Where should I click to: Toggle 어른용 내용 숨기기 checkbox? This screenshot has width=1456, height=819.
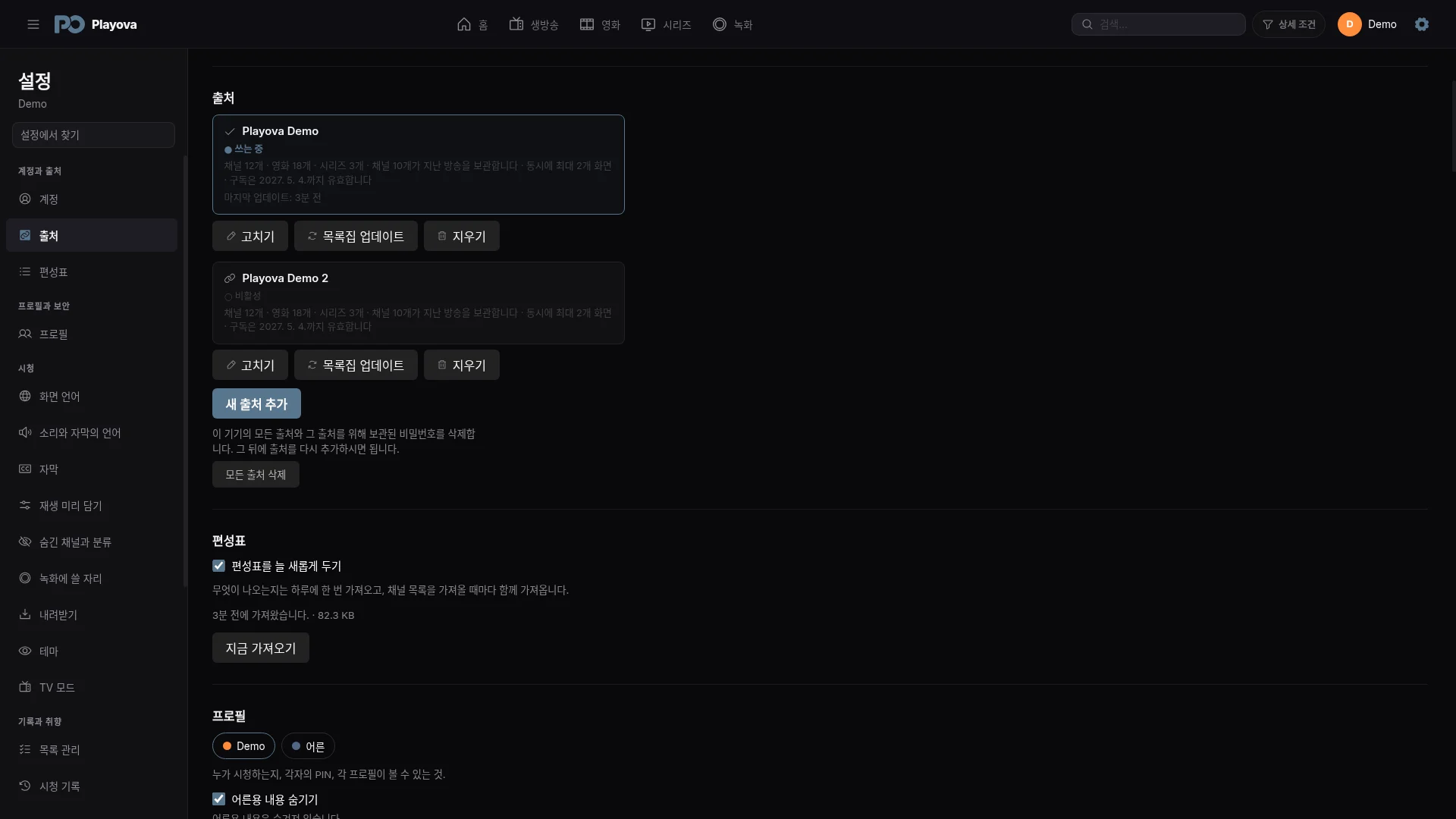point(219,799)
